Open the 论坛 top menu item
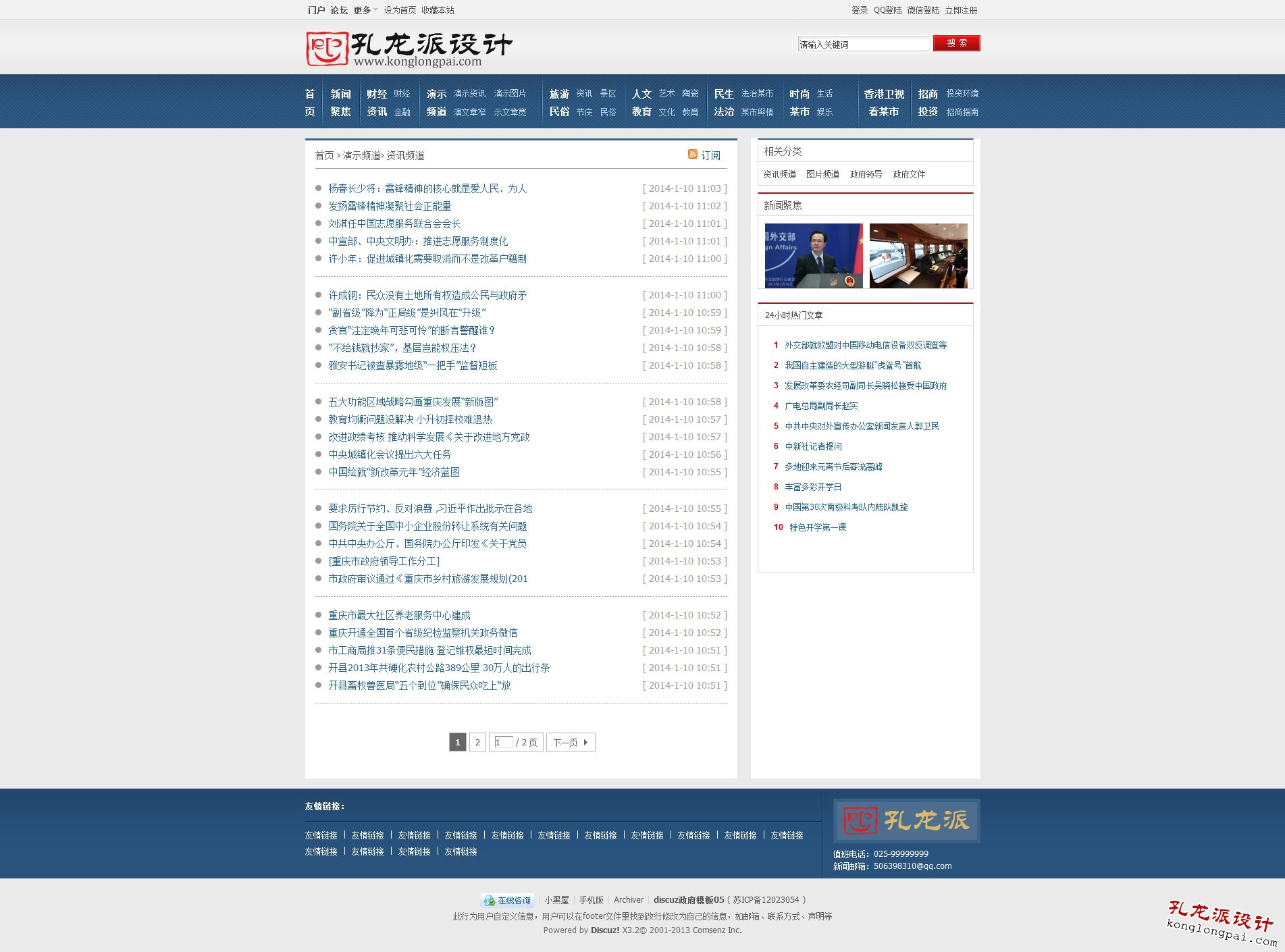Screen dimensions: 1285x952 [x=339, y=10]
